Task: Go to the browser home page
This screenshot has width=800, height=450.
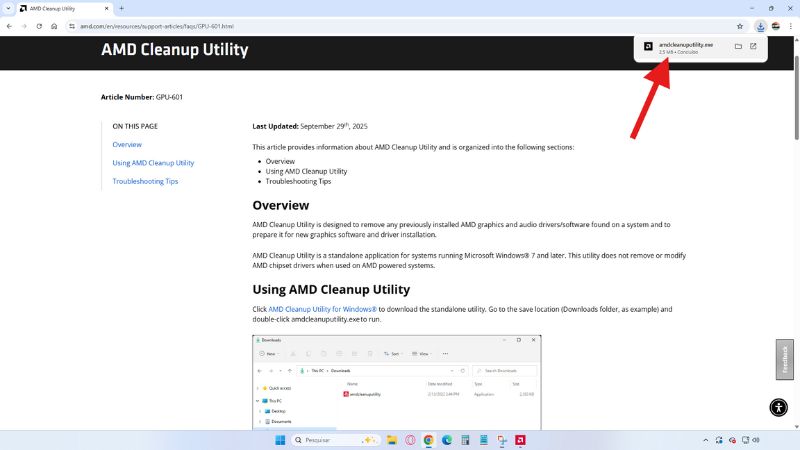Action: 55,26
